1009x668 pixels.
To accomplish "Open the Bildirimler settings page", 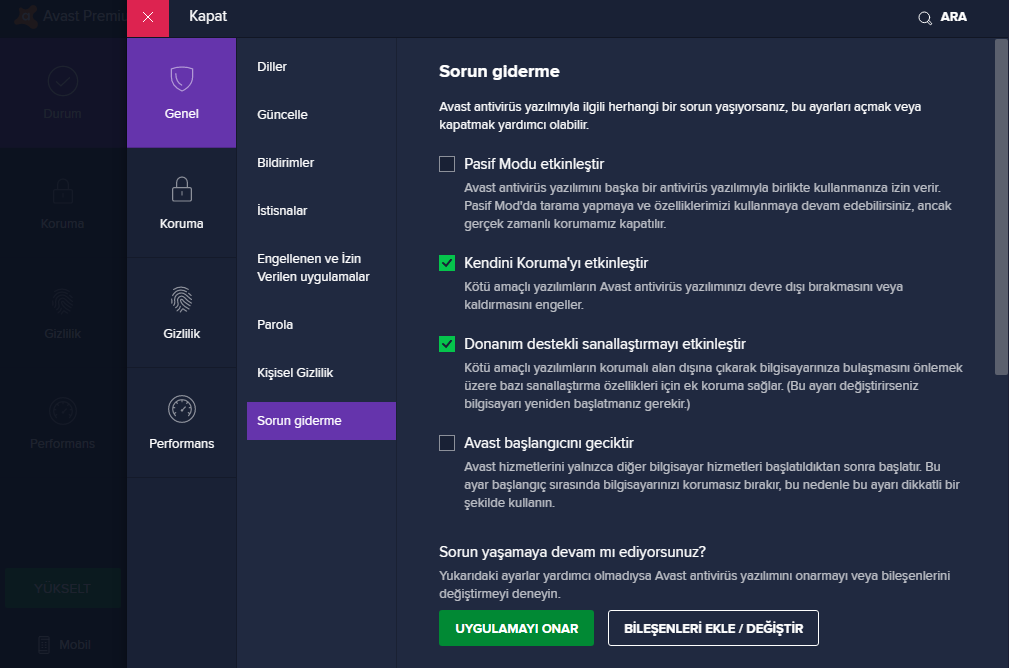I will (x=286, y=163).
